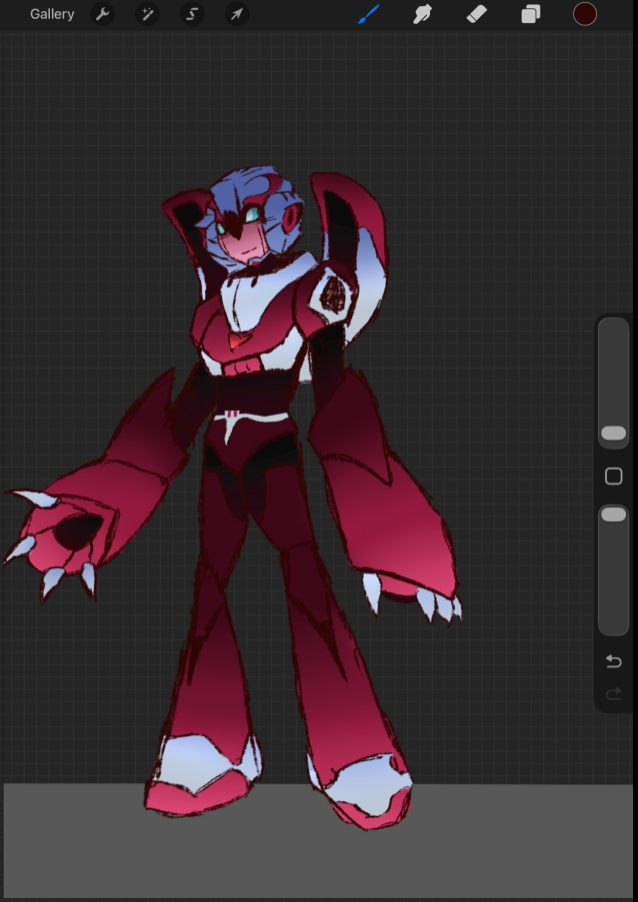638x902 pixels.
Task: Open the dark red color picker
Action: click(x=585, y=14)
